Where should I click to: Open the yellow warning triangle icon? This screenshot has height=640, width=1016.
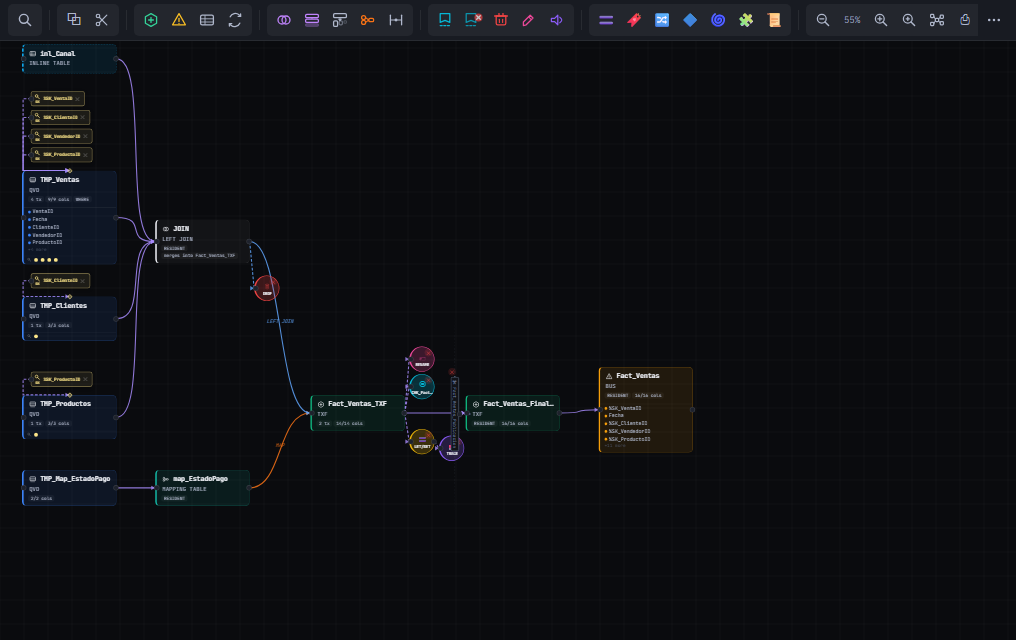tap(179, 20)
